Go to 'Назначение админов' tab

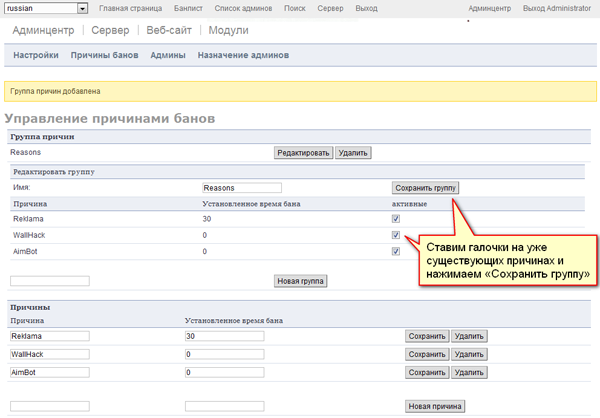(243, 55)
